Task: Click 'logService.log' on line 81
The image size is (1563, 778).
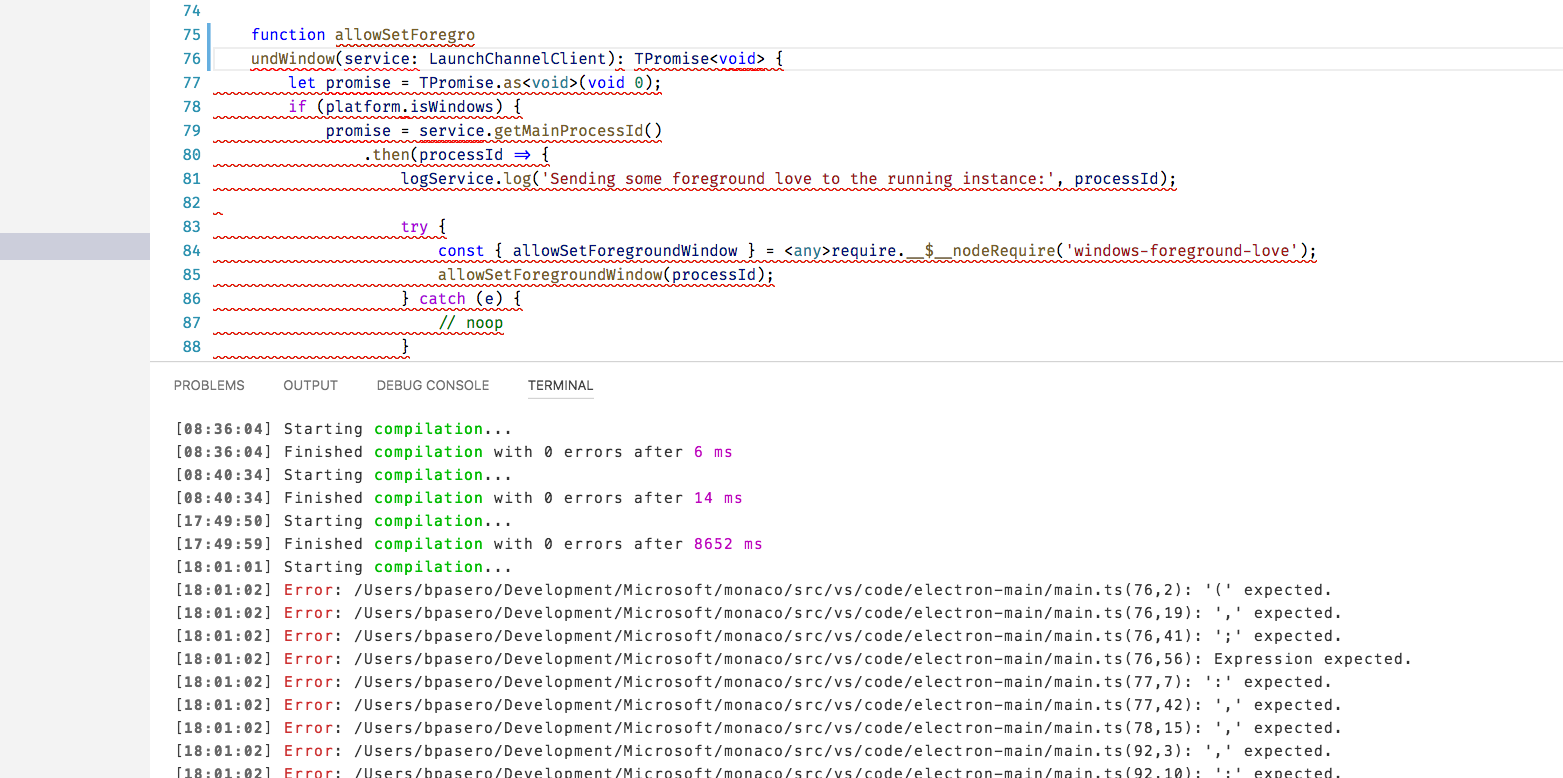Action: (x=466, y=179)
